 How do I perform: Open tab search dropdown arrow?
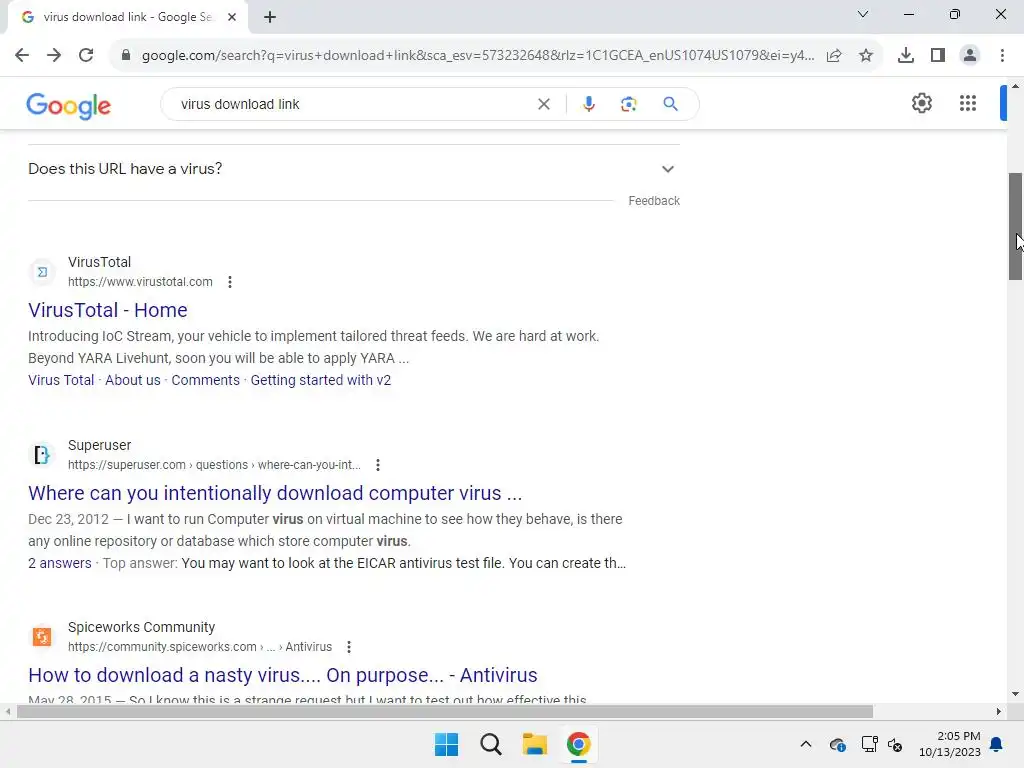863,14
